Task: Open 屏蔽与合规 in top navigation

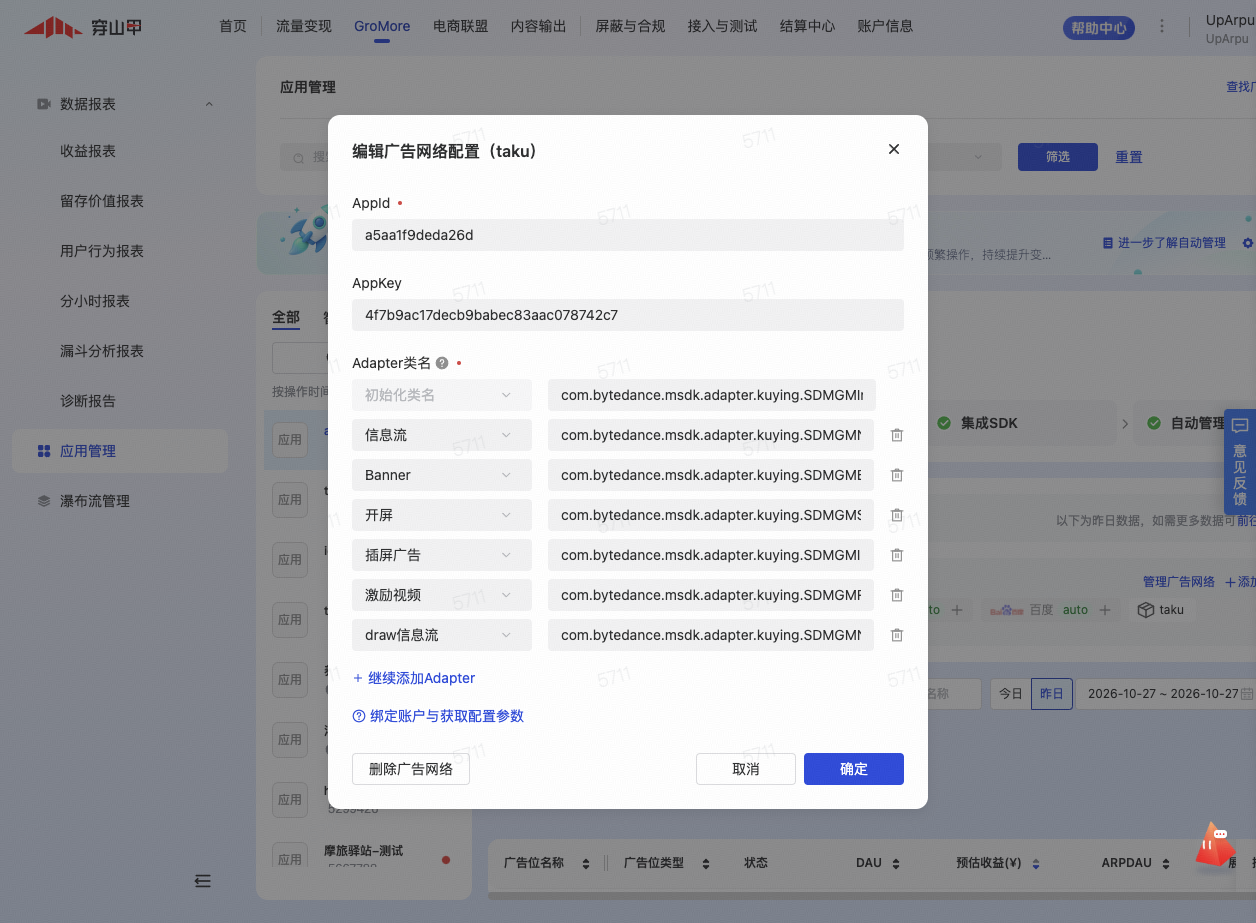Action: 630,26
